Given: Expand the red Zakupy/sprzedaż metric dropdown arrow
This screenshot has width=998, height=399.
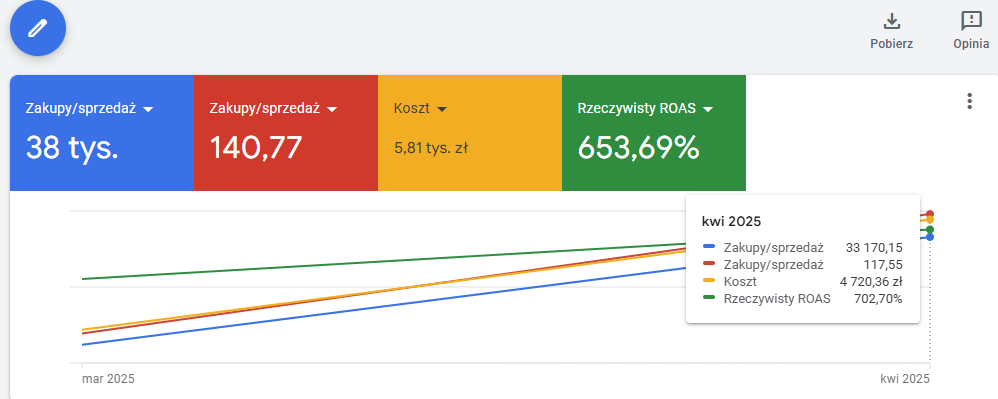Looking at the screenshot, I should tap(332, 109).
